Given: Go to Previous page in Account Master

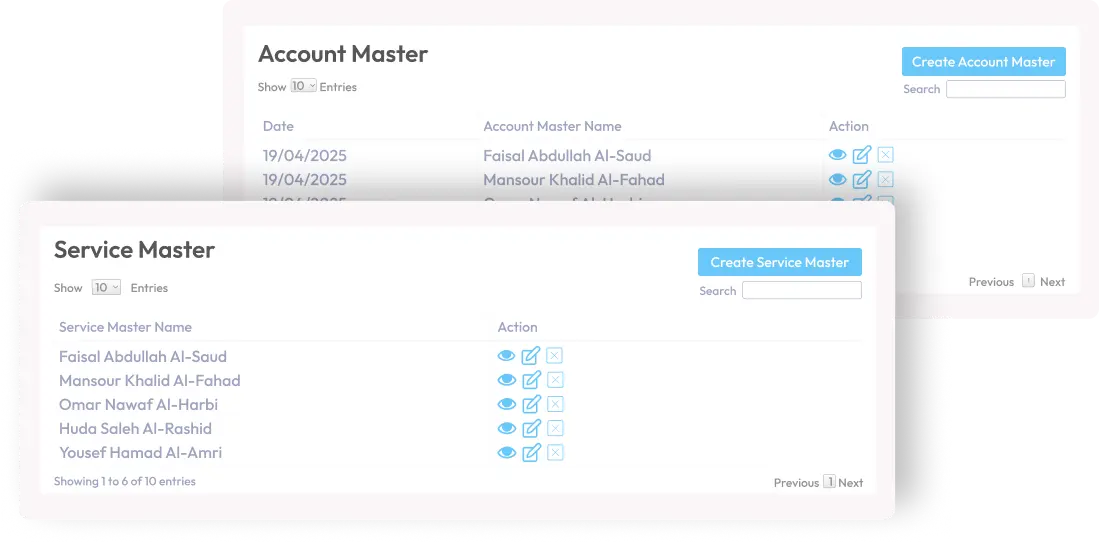Looking at the screenshot, I should (991, 282).
